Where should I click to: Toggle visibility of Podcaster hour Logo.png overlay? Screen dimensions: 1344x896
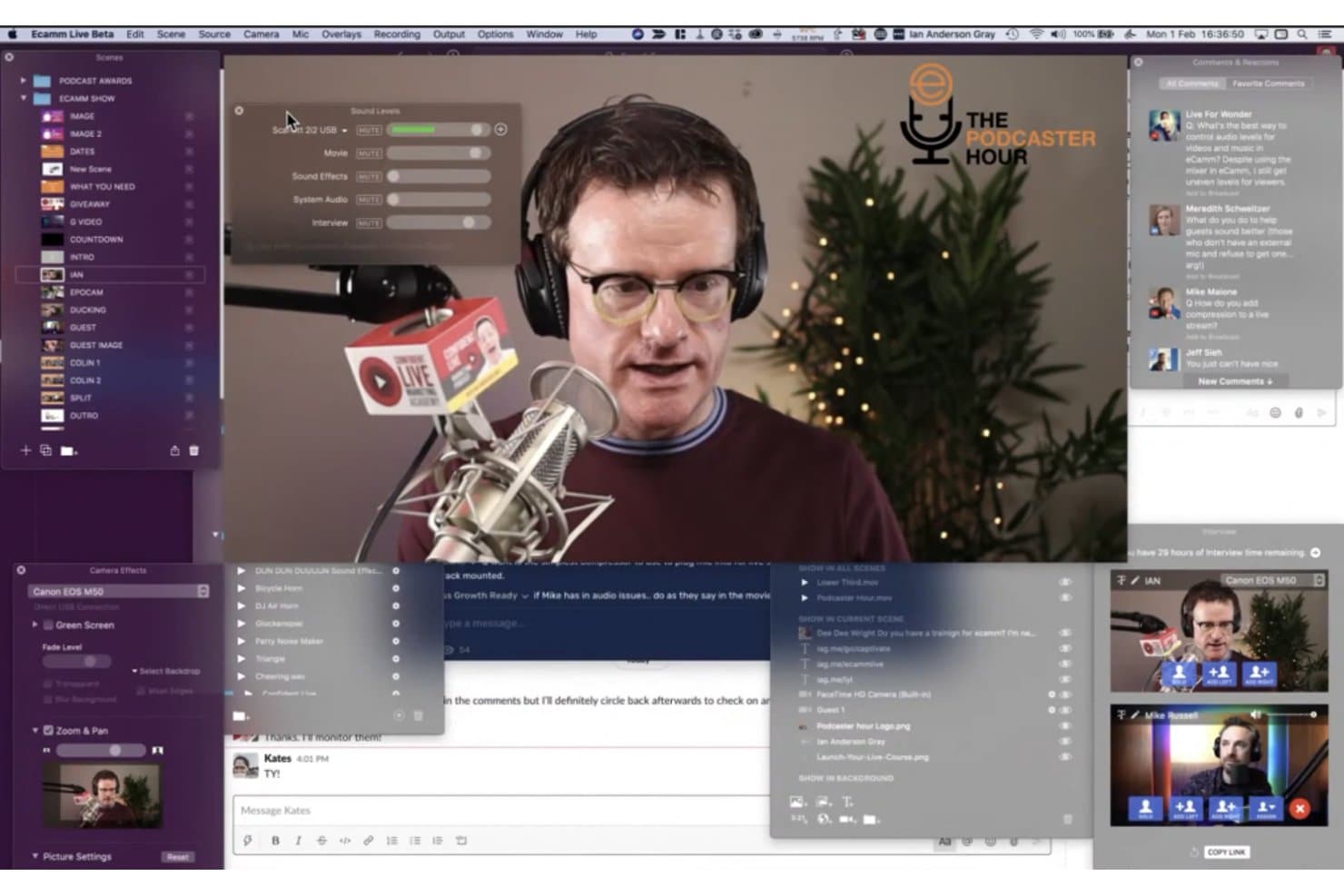coord(1064,726)
